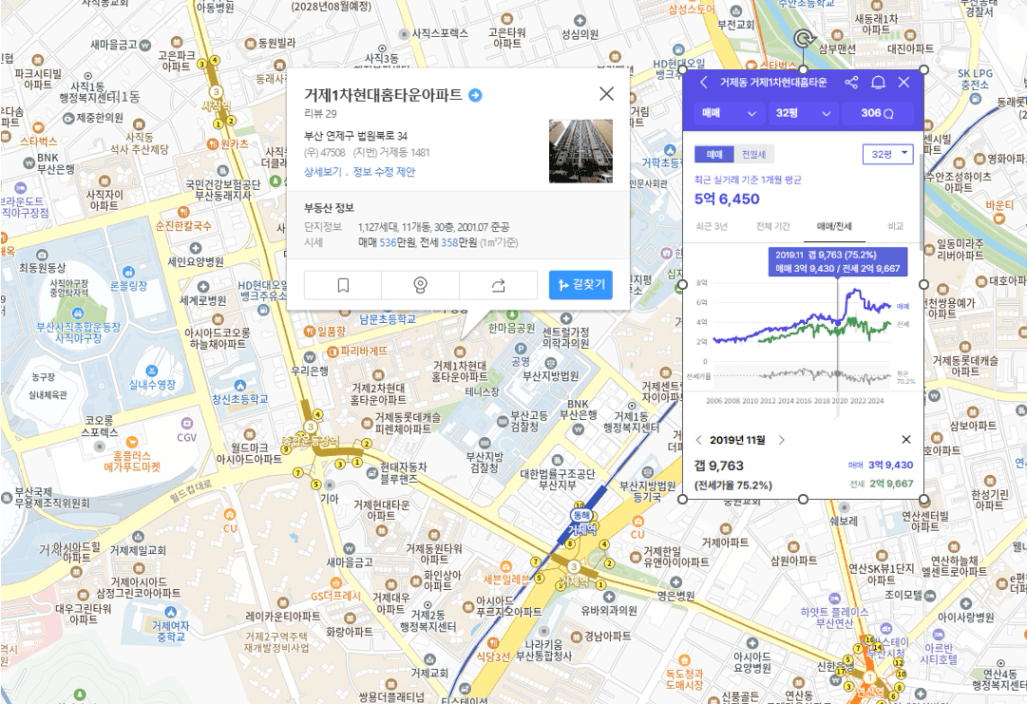1027x704 pixels.
Task: Expand the 32평 dropdown in purple header
Action: (803, 113)
